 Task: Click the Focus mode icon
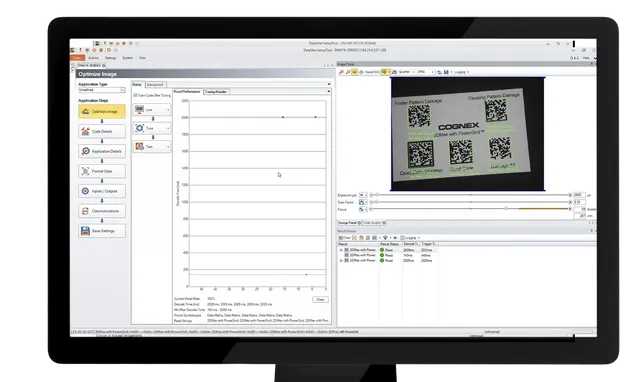click(x=362, y=209)
